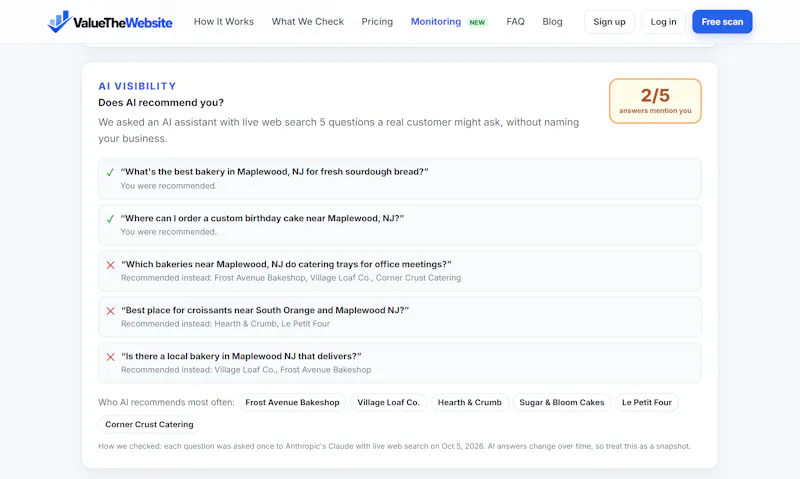This screenshot has height=479, width=800.
Task: Click the local bakery that delivers question
Action: 241,356
